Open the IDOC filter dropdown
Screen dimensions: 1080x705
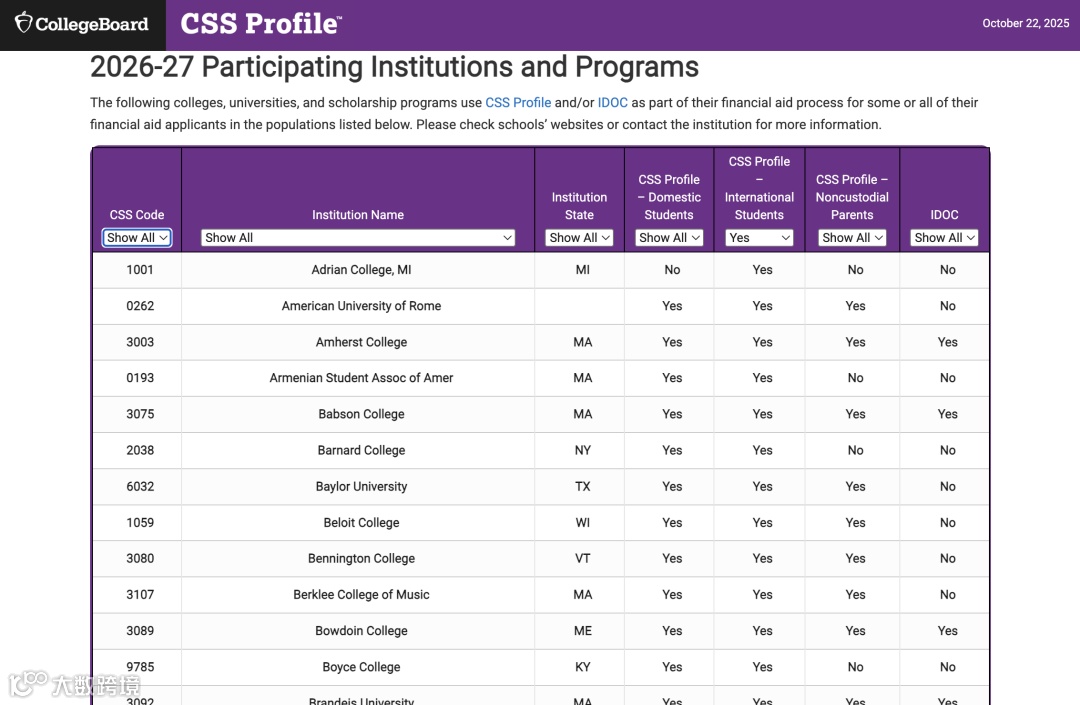pos(944,238)
